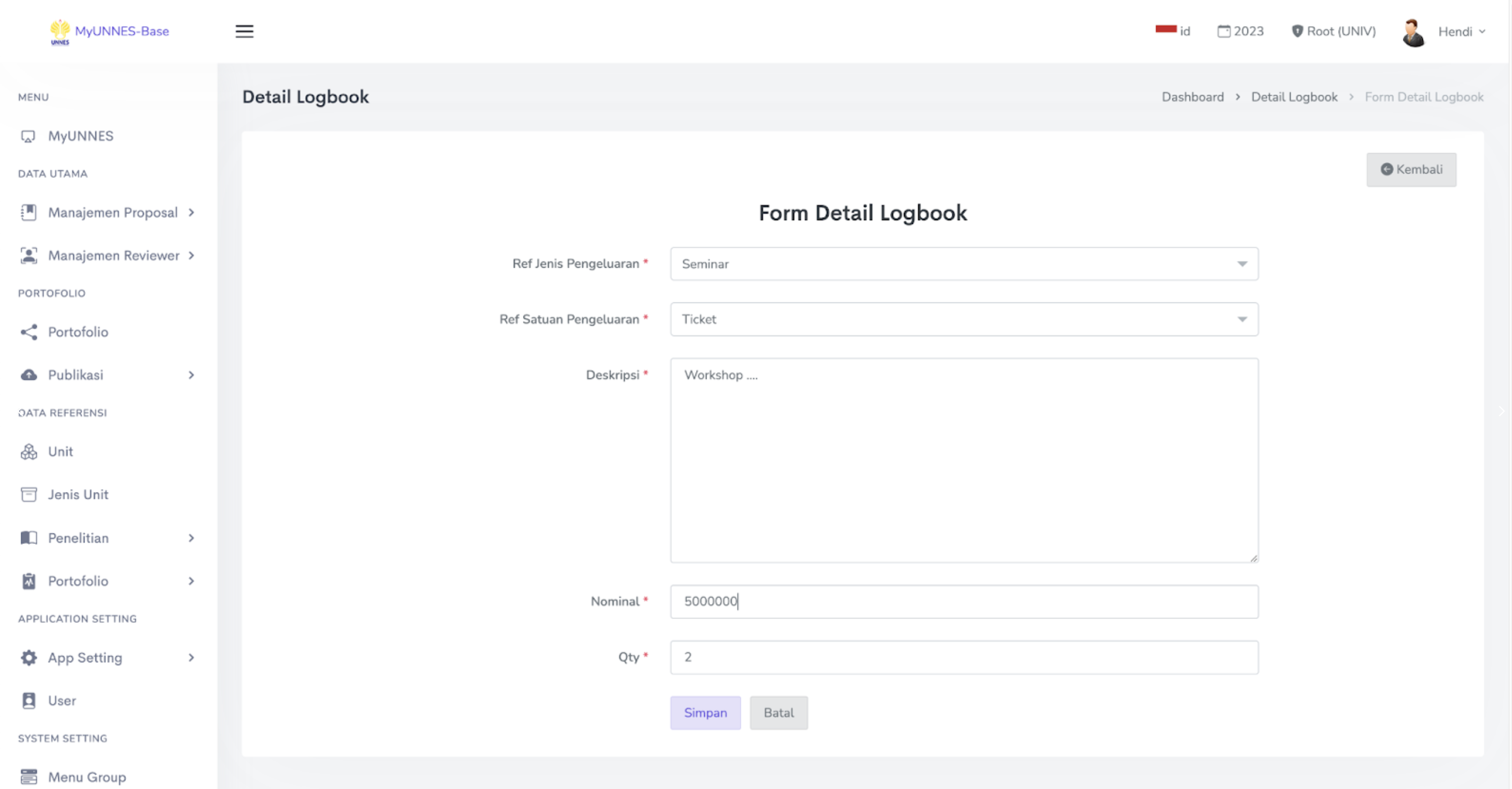Expand the Manajemen Proposal submenu chevron
Image resolution: width=1512 pixels, height=789 pixels.
point(191,212)
